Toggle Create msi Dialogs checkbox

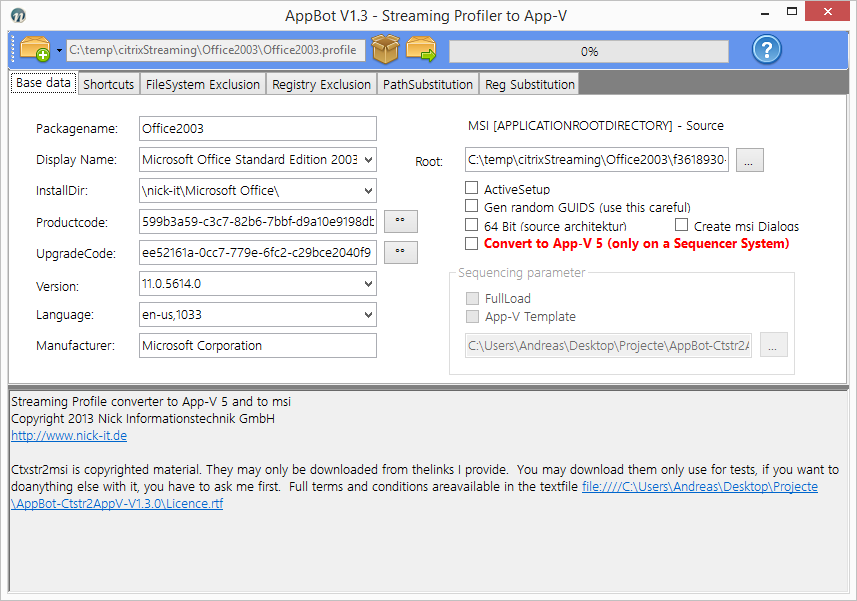coord(681,225)
